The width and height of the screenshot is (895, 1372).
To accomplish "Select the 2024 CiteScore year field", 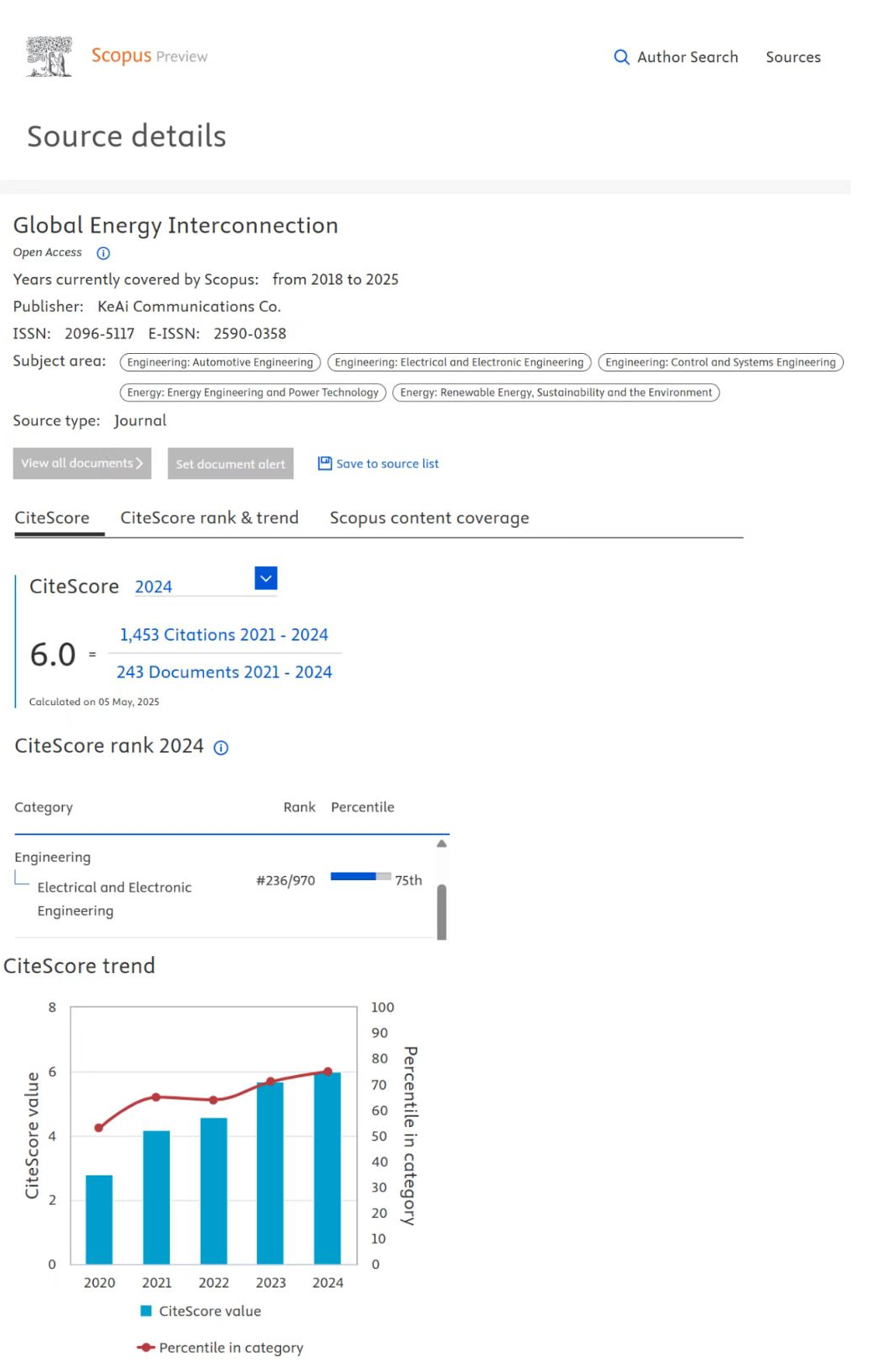I will 192,587.
